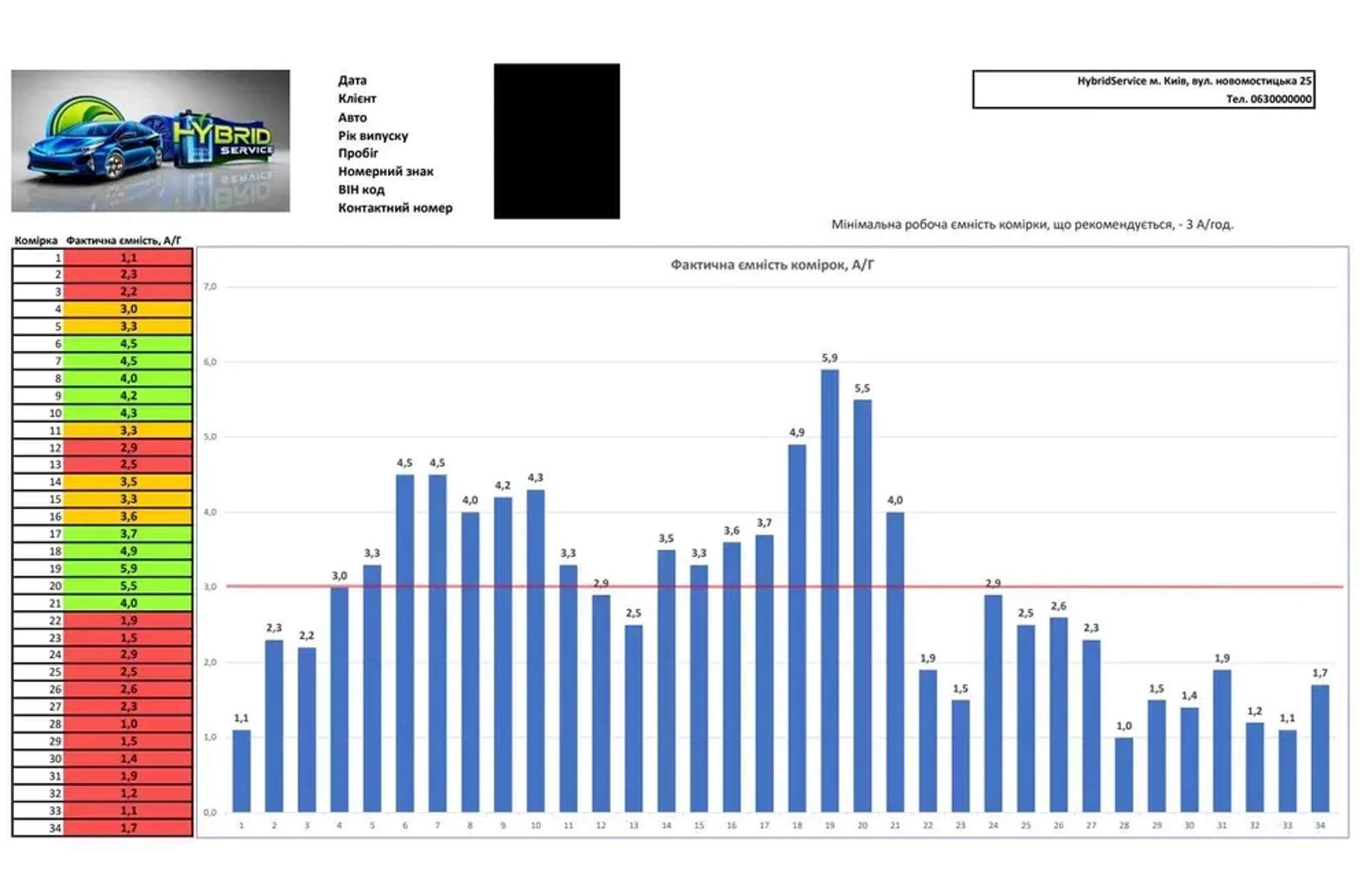Viewport: 1372px width, 886px height.
Task: Click the Hybrid Service logo image
Action: [151, 141]
